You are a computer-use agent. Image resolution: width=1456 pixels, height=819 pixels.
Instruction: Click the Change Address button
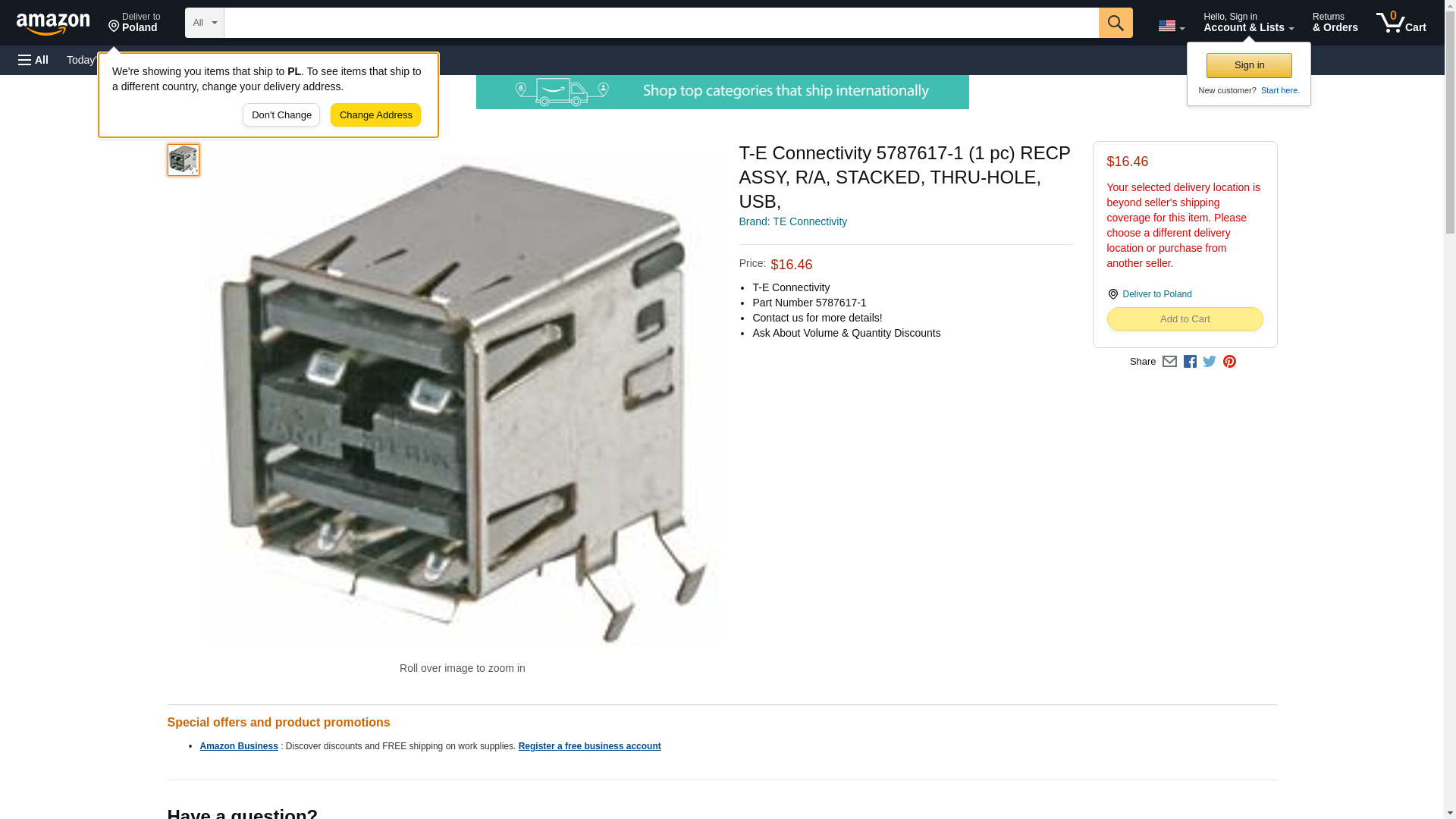pyautogui.click(x=375, y=115)
